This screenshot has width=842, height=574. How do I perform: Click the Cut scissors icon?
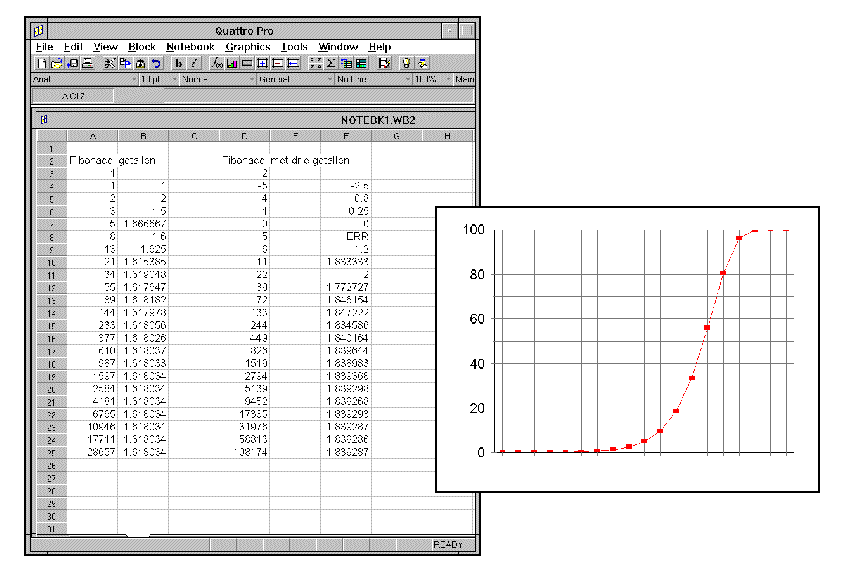pyautogui.click(x=110, y=63)
